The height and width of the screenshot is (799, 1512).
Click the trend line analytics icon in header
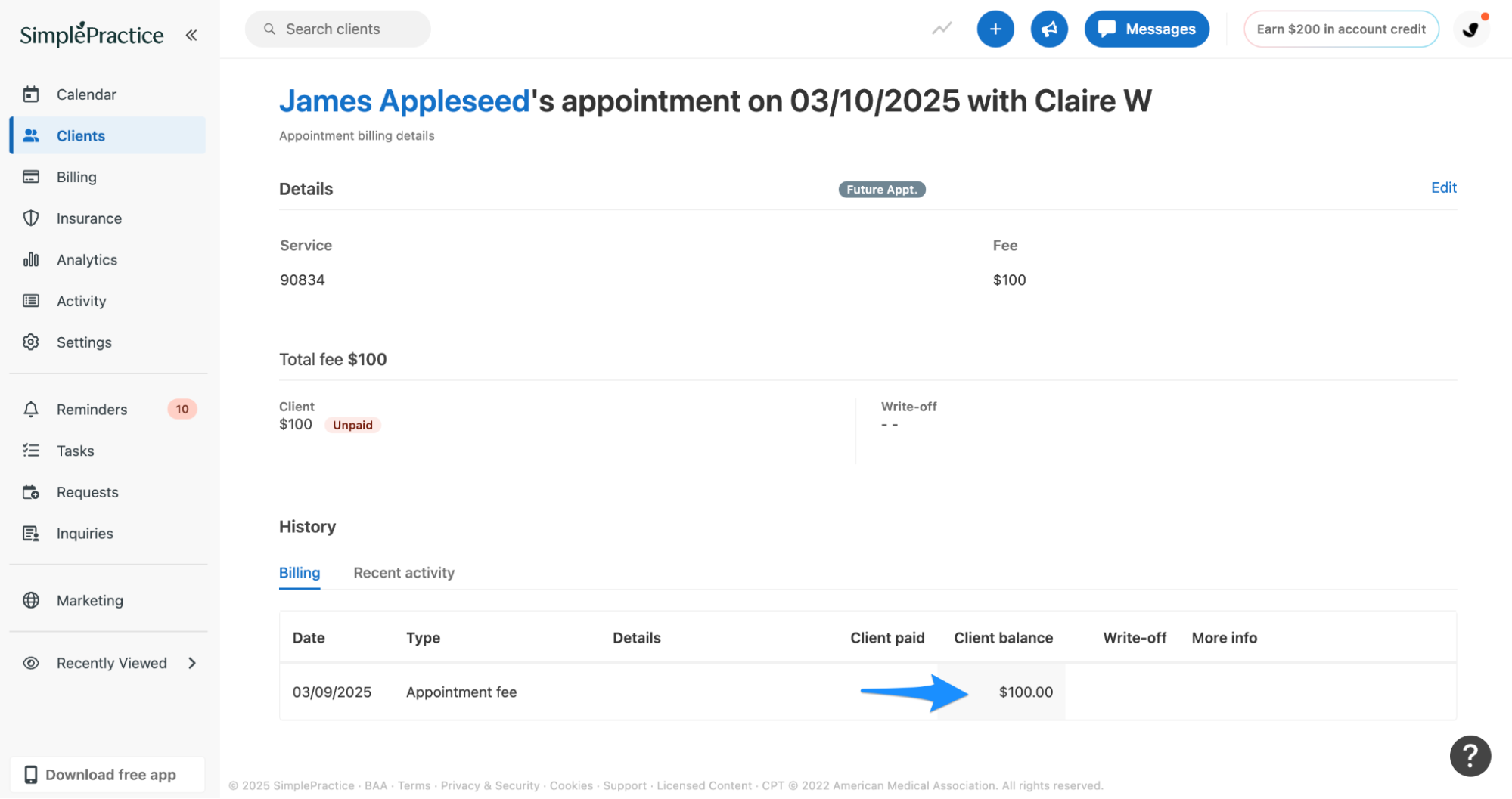(x=942, y=29)
